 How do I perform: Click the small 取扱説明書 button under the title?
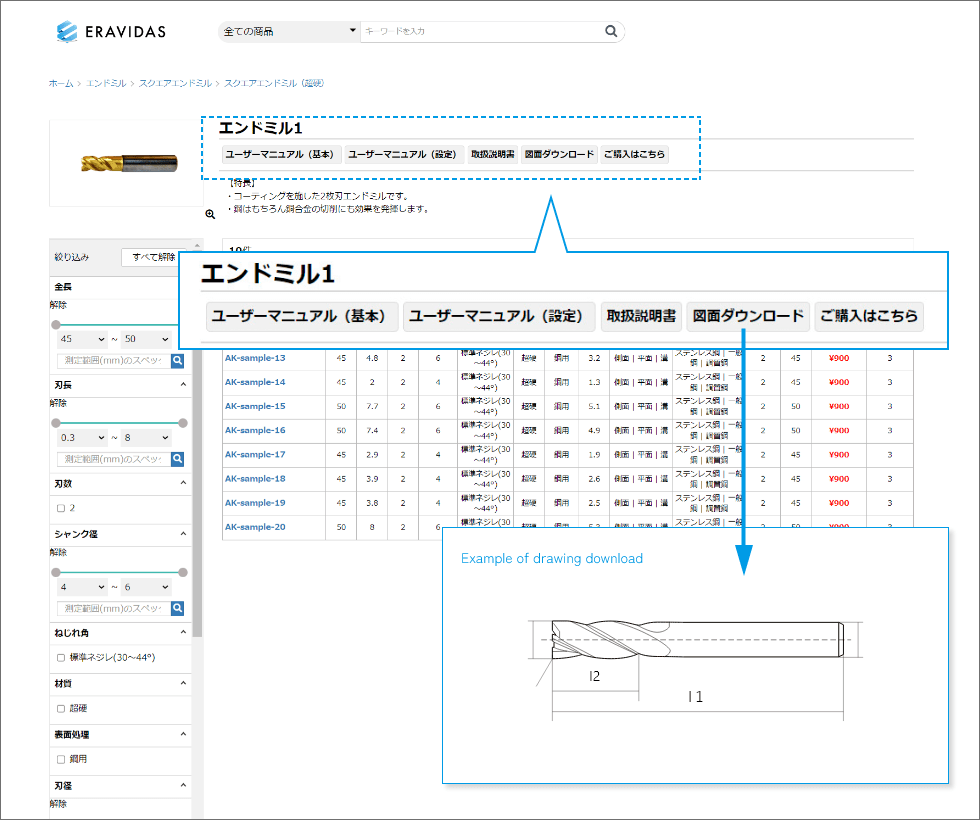(x=492, y=154)
